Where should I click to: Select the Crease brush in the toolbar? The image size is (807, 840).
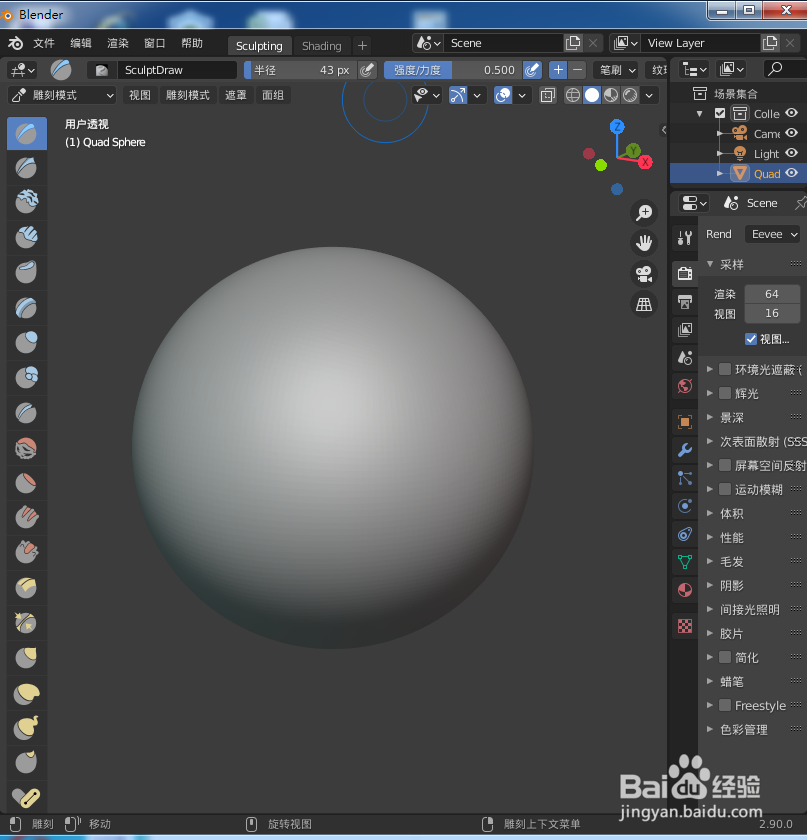(x=26, y=412)
